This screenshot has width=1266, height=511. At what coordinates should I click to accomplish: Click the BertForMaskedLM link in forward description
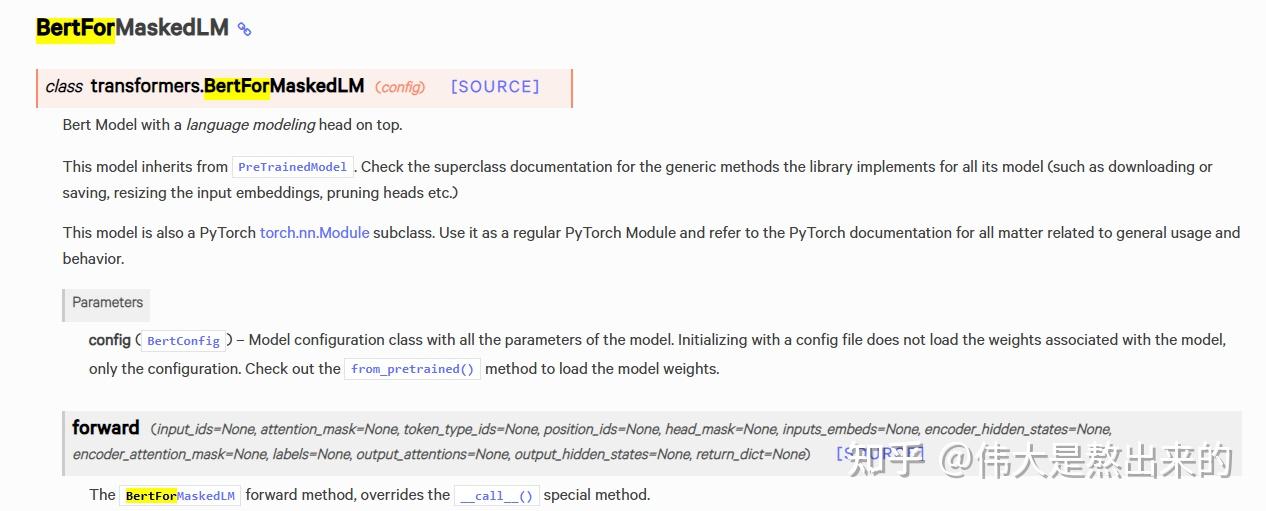point(180,495)
